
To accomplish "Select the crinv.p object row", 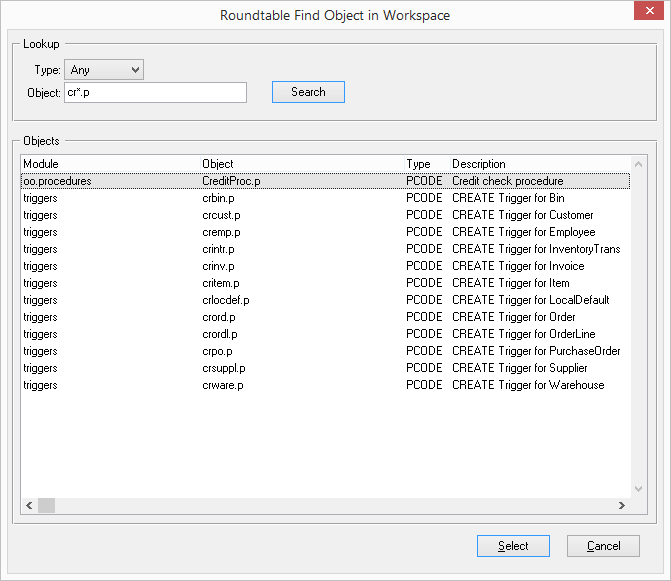I will [x=326, y=266].
